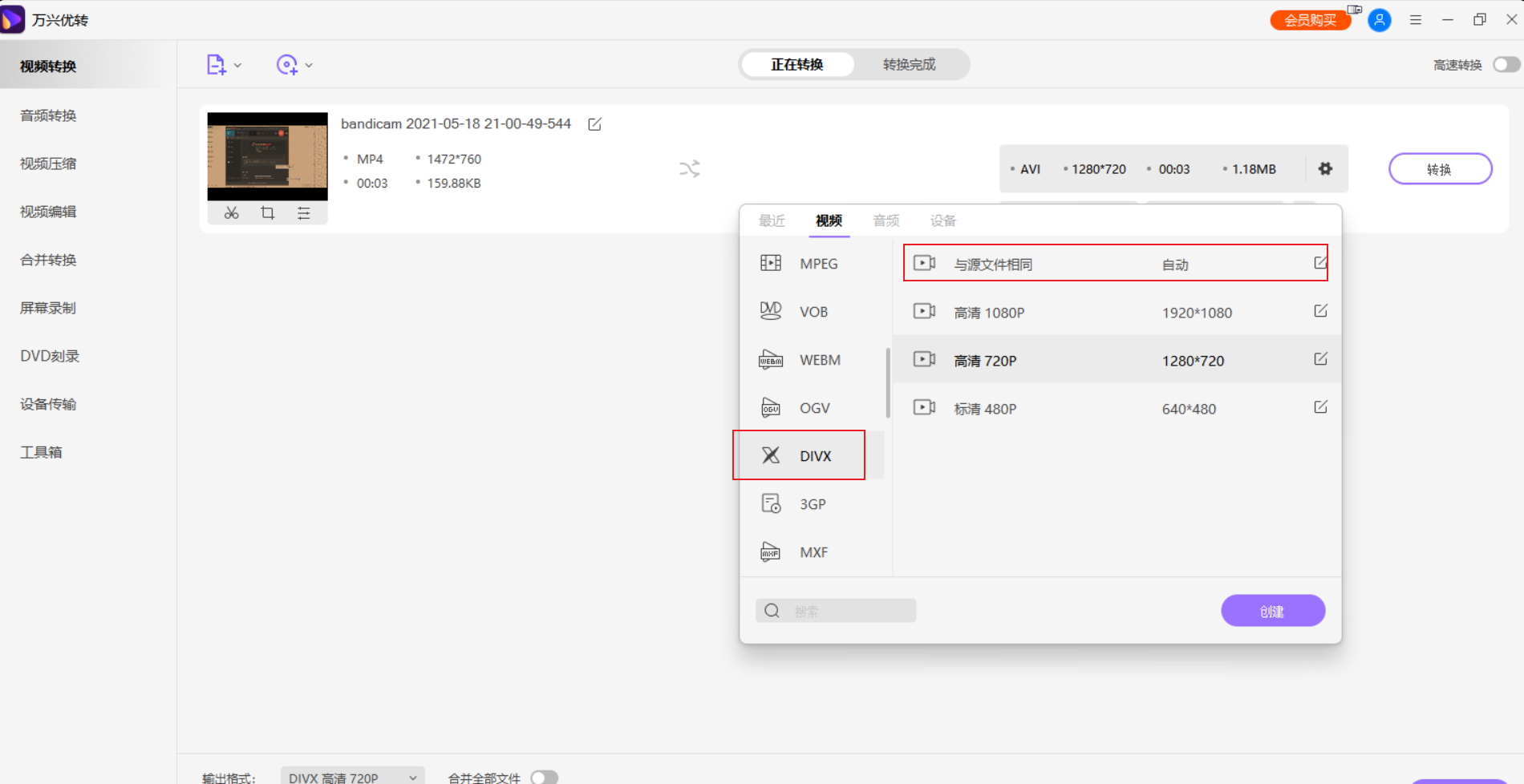The width and height of the screenshot is (1524, 784).
Task: Open effects adjustment icon under thumbnail
Action: click(x=303, y=213)
